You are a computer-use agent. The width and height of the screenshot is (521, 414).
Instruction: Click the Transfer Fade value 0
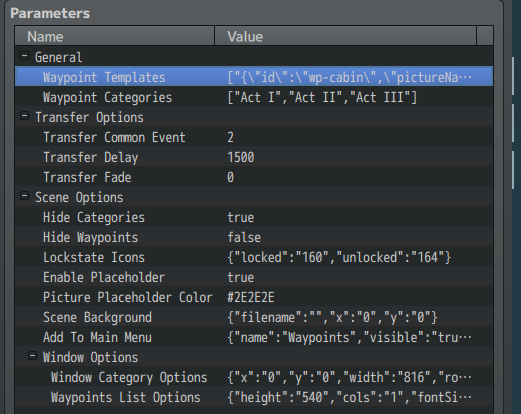click(230, 177)
